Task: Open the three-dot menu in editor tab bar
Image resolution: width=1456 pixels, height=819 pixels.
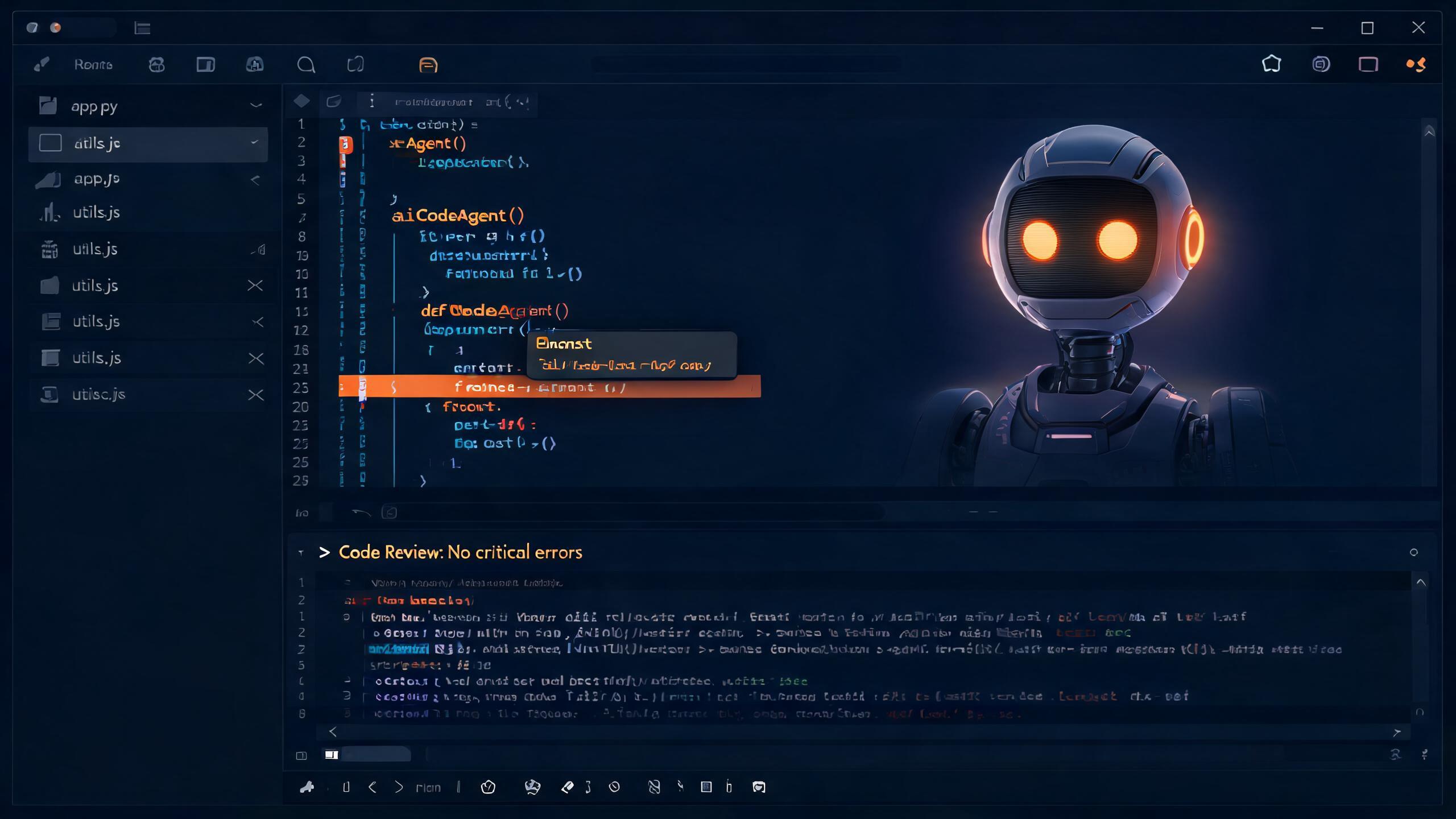Action: tap(372, 101)
